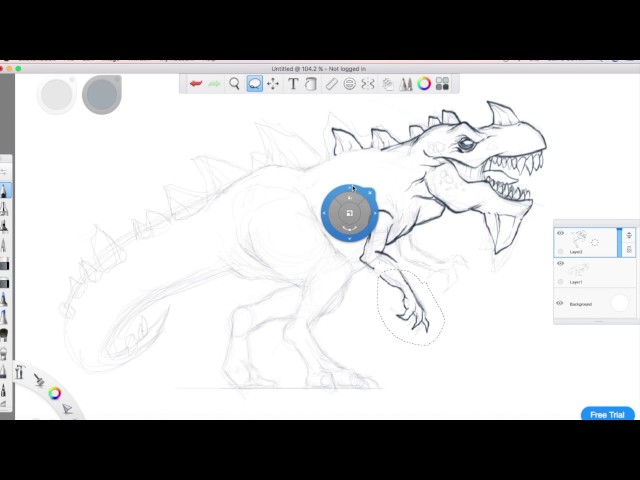This screenshot has width=640, height=480.
Task: Adjust the Layer2 blue opacity slider
Action: click(620, 242)
